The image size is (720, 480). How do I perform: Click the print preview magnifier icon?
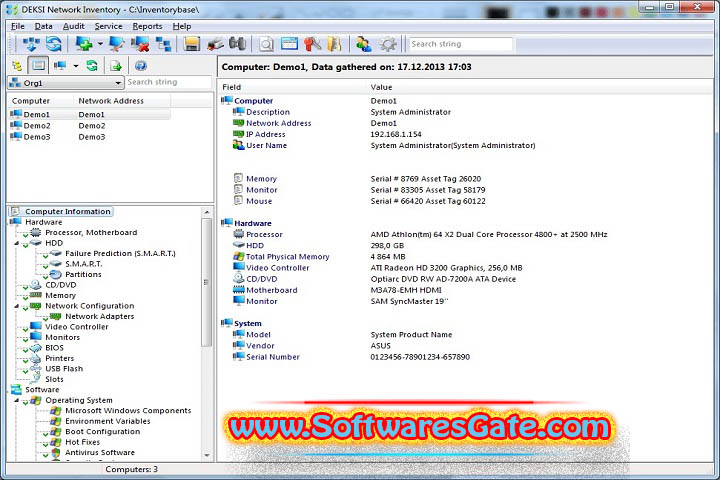(x=266, y=44)
